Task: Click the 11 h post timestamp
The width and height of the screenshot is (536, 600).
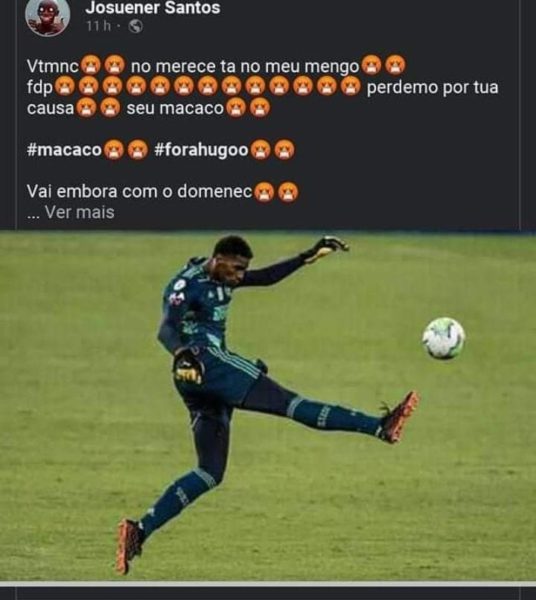Action: [x=98, y=26]
